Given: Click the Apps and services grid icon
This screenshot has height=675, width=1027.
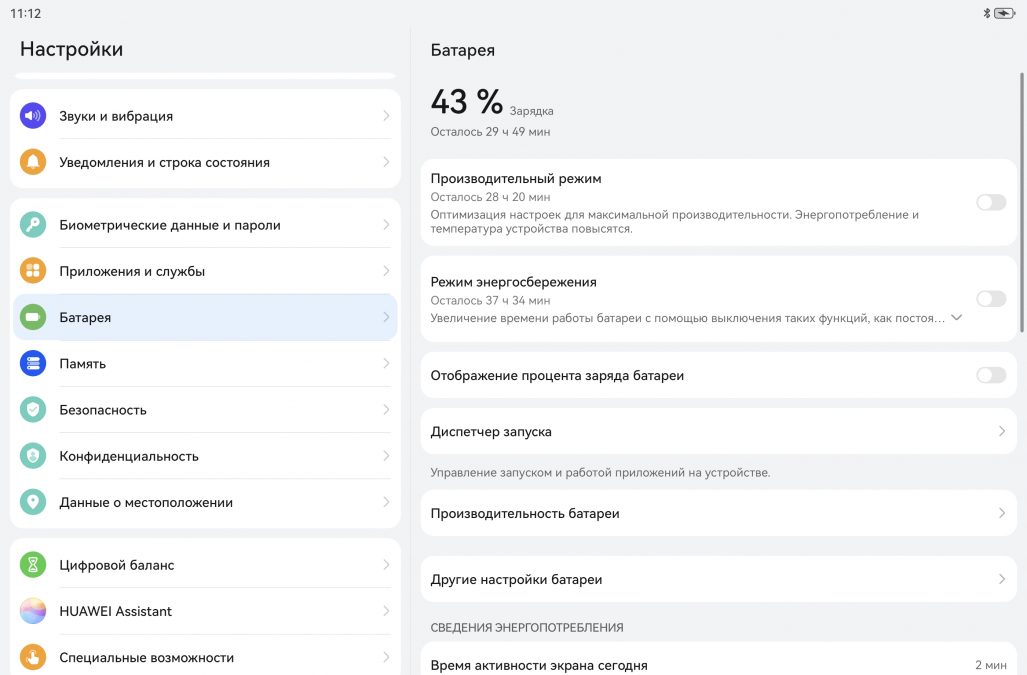Looking at the screenshot, I should coord(33,271).
